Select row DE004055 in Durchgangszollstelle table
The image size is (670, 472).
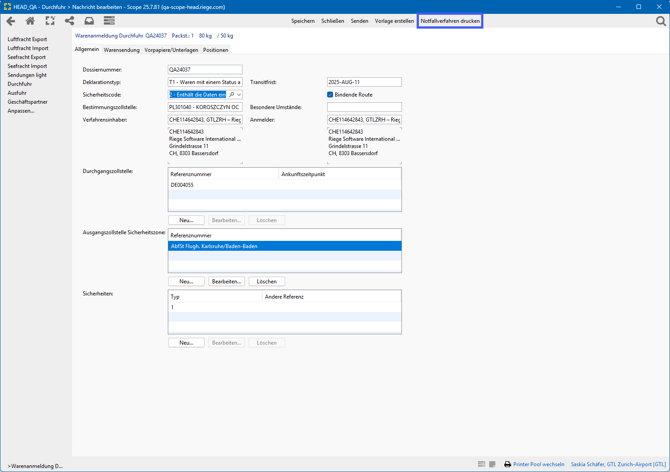(x=285, y=185)
